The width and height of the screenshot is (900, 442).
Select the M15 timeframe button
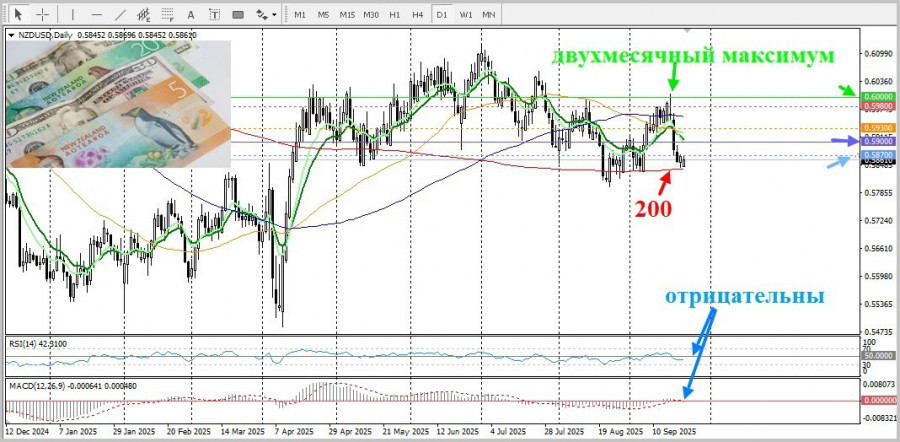347,14
